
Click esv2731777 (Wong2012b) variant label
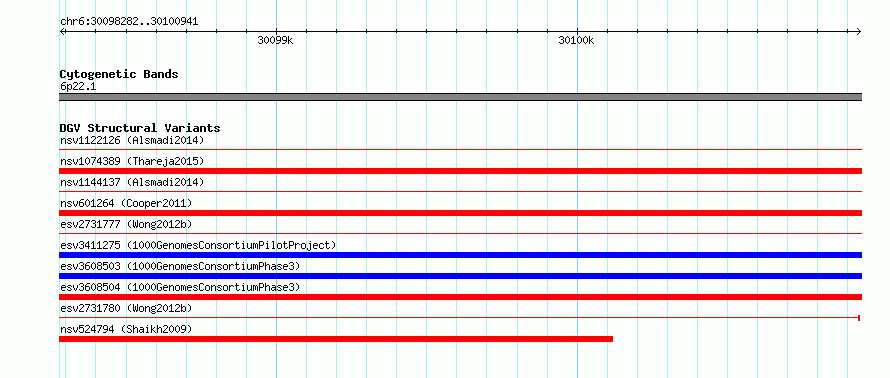(126, 224)
